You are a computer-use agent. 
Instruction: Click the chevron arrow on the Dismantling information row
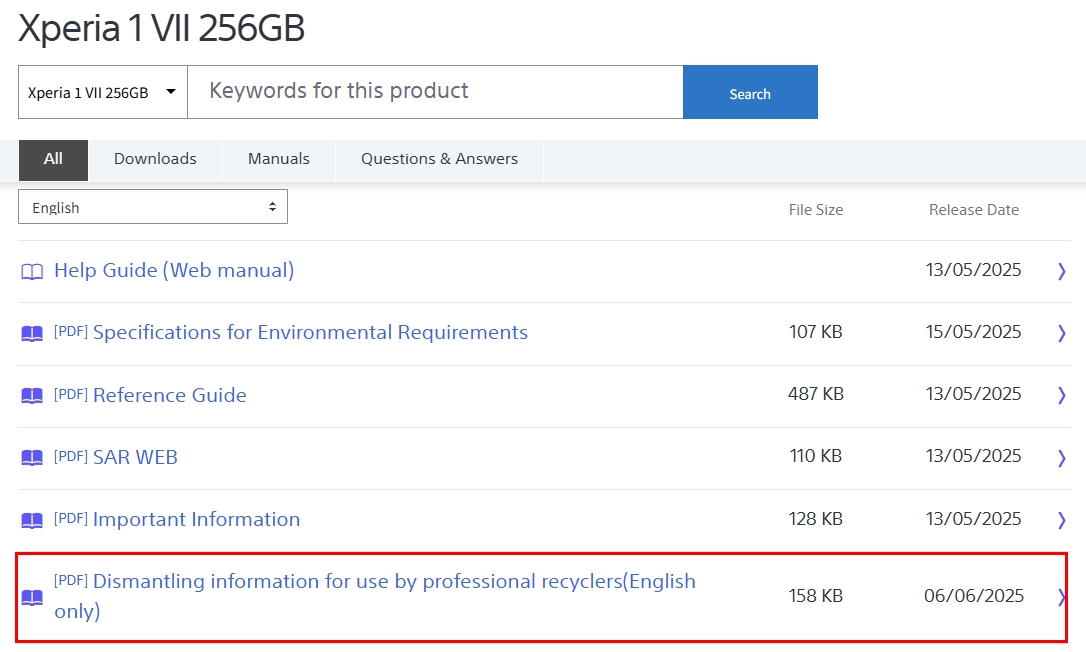1062,597
